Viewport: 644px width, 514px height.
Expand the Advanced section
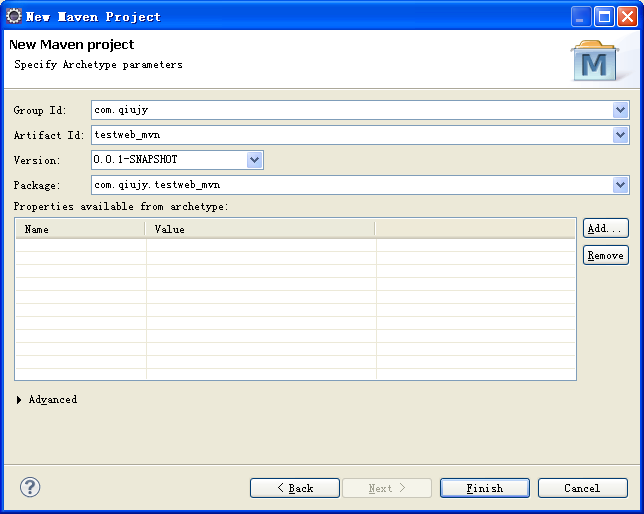pyautogui.click(x=19, y=400)
